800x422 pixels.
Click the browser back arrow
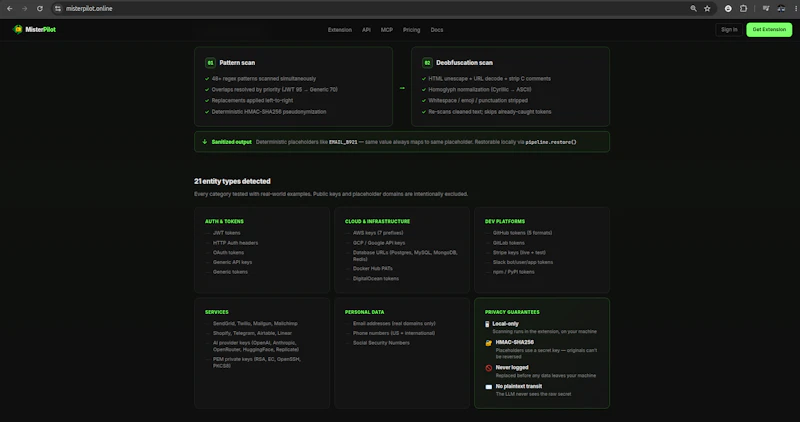[9, 9]
